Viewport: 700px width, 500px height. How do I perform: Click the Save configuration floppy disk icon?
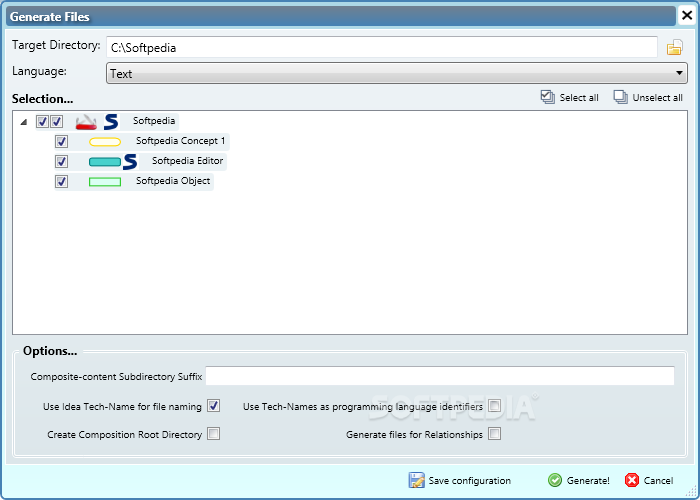[x=417, y=480]
